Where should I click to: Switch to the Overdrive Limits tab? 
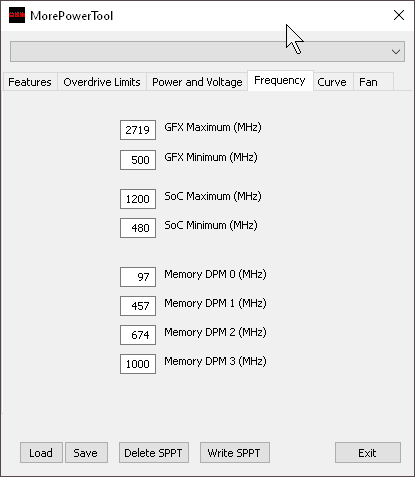102,82
